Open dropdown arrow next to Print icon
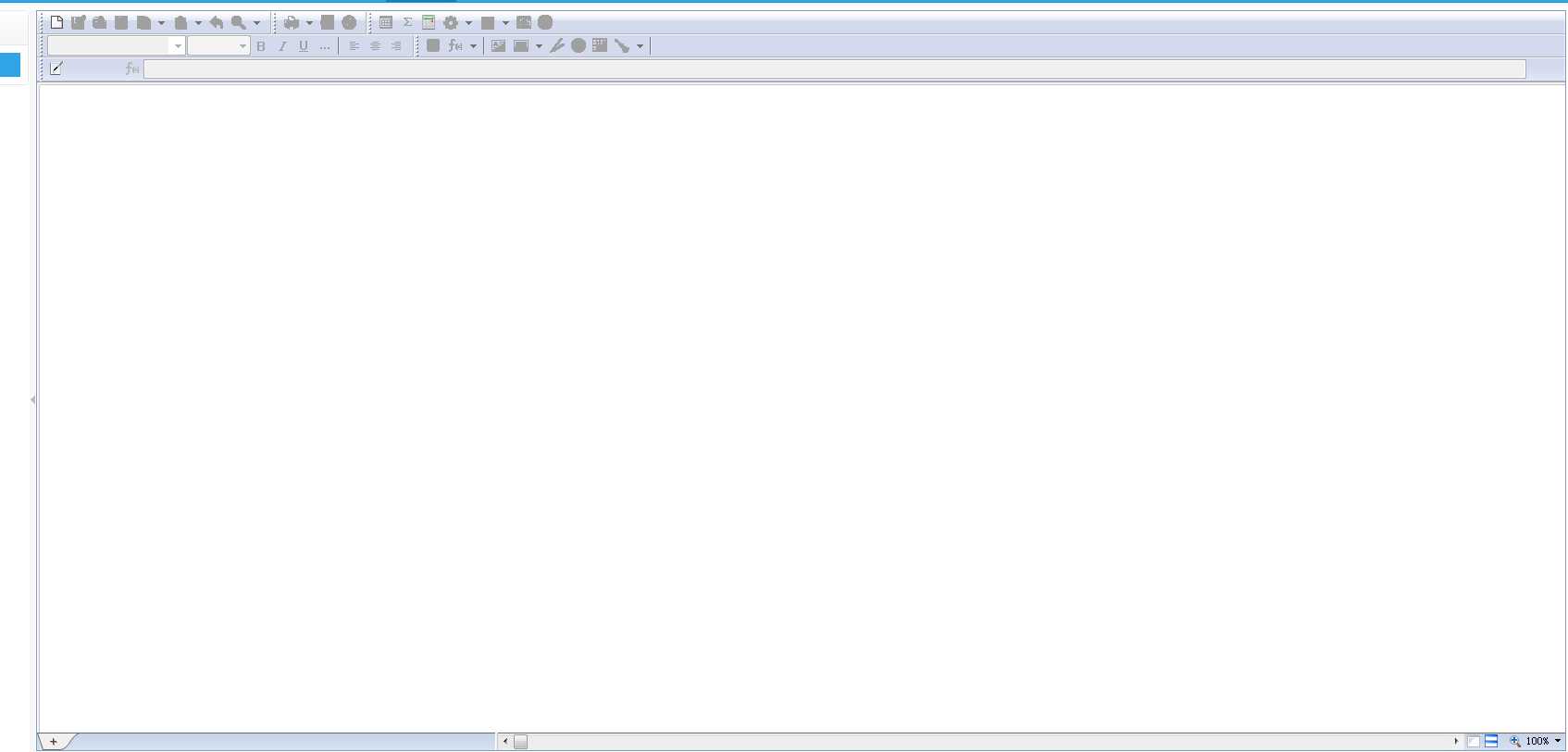The height and width of the screenshot is (752, 1568). coord(309,23)
